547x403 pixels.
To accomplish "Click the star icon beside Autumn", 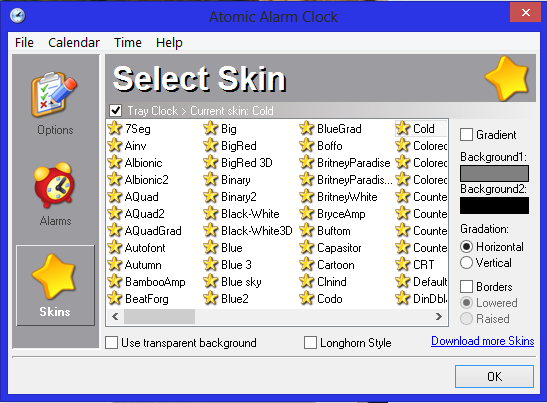I will [114, 264].
